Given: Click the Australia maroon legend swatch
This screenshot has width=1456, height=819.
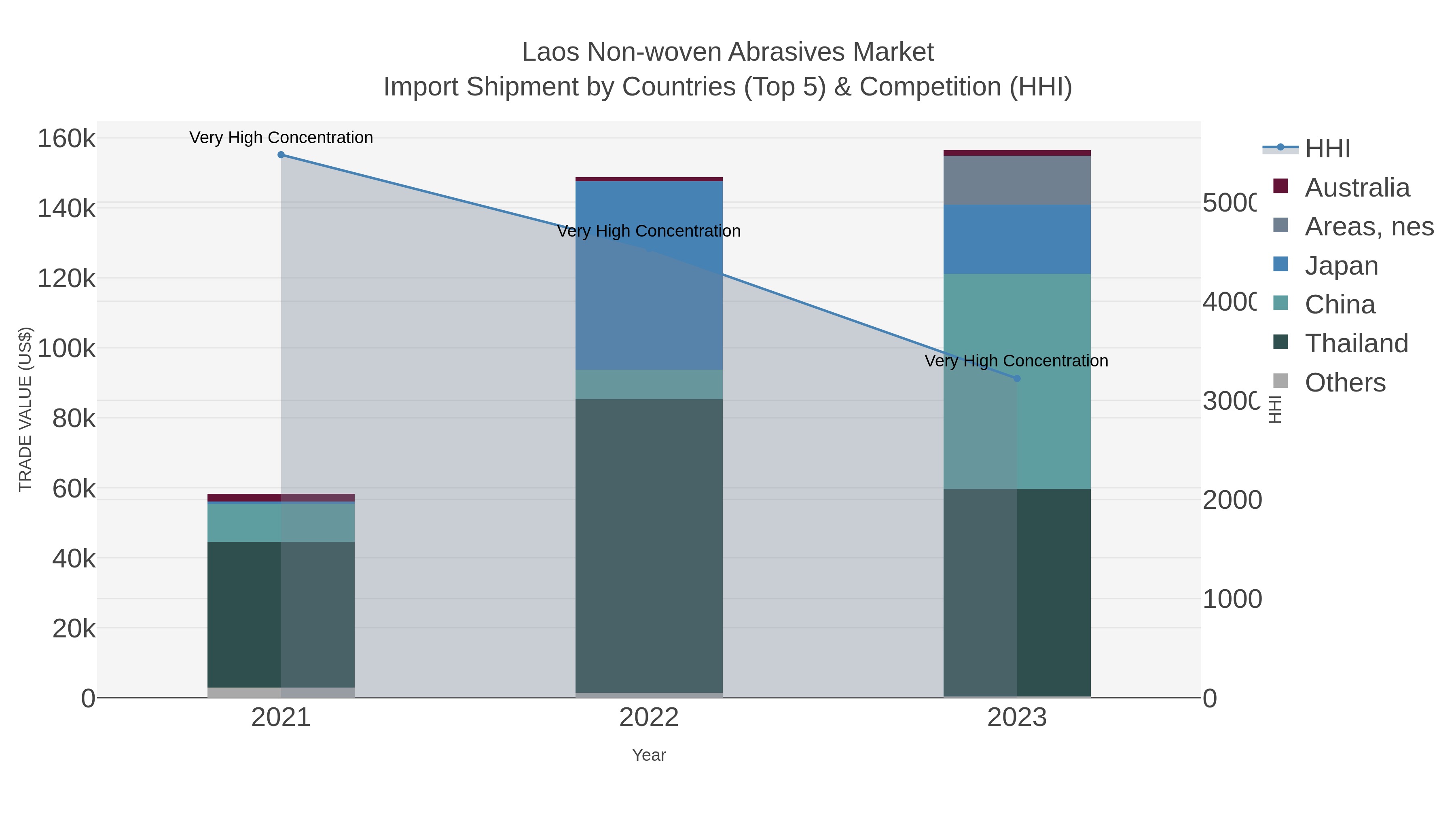Looking at the screenshot, I should [x=1281, y=186].
